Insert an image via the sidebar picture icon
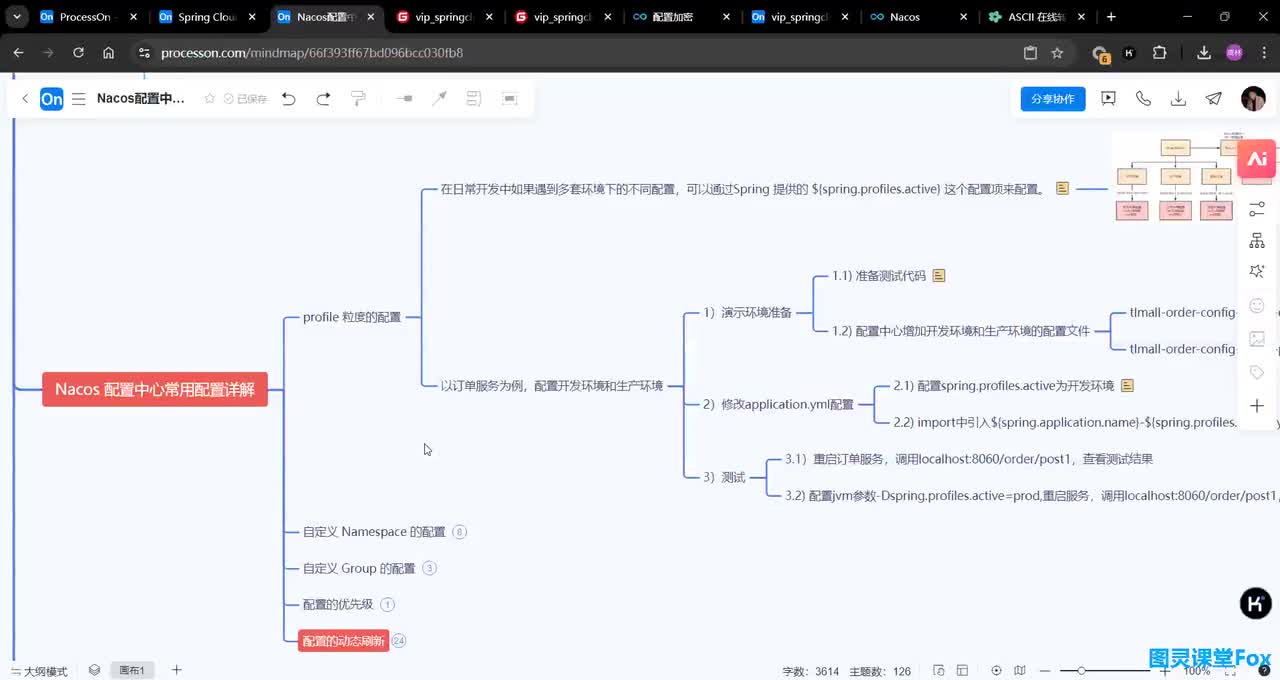The width and height of the screenshot is (1280, 680). [1257, 339]
